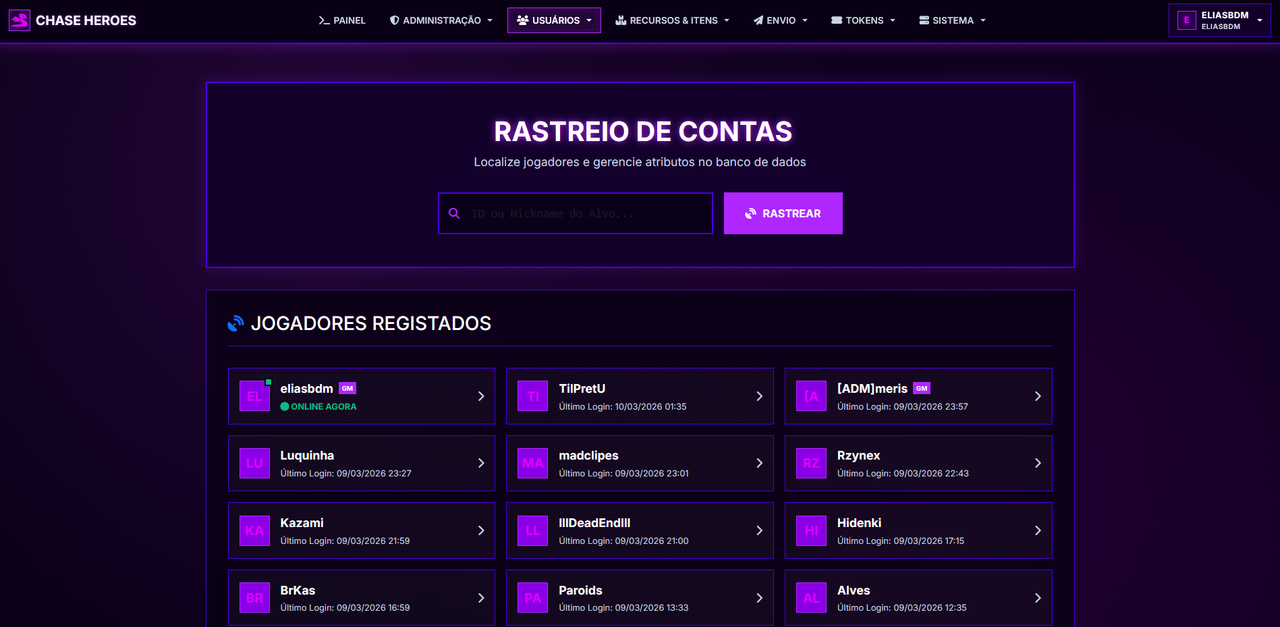Open the Rzynex player name
The height and width of the screenshot is (627, 1280).
click(x=859, y=455)
